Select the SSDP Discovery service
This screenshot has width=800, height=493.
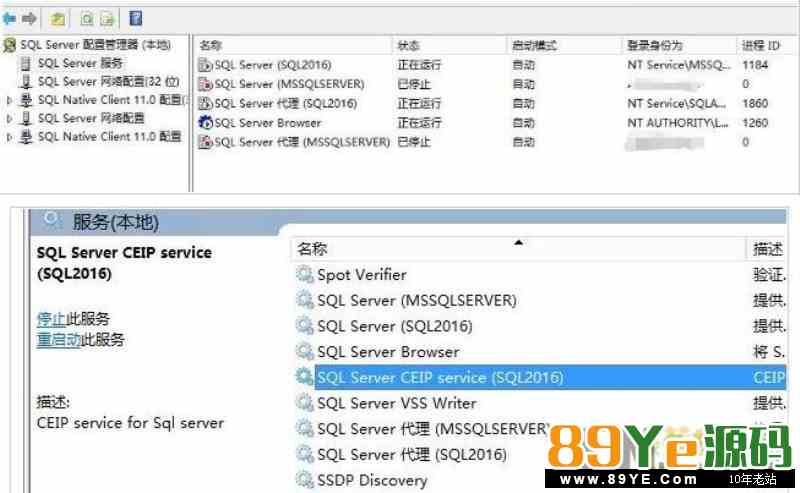pyautogui.click(x=372, y=480)
